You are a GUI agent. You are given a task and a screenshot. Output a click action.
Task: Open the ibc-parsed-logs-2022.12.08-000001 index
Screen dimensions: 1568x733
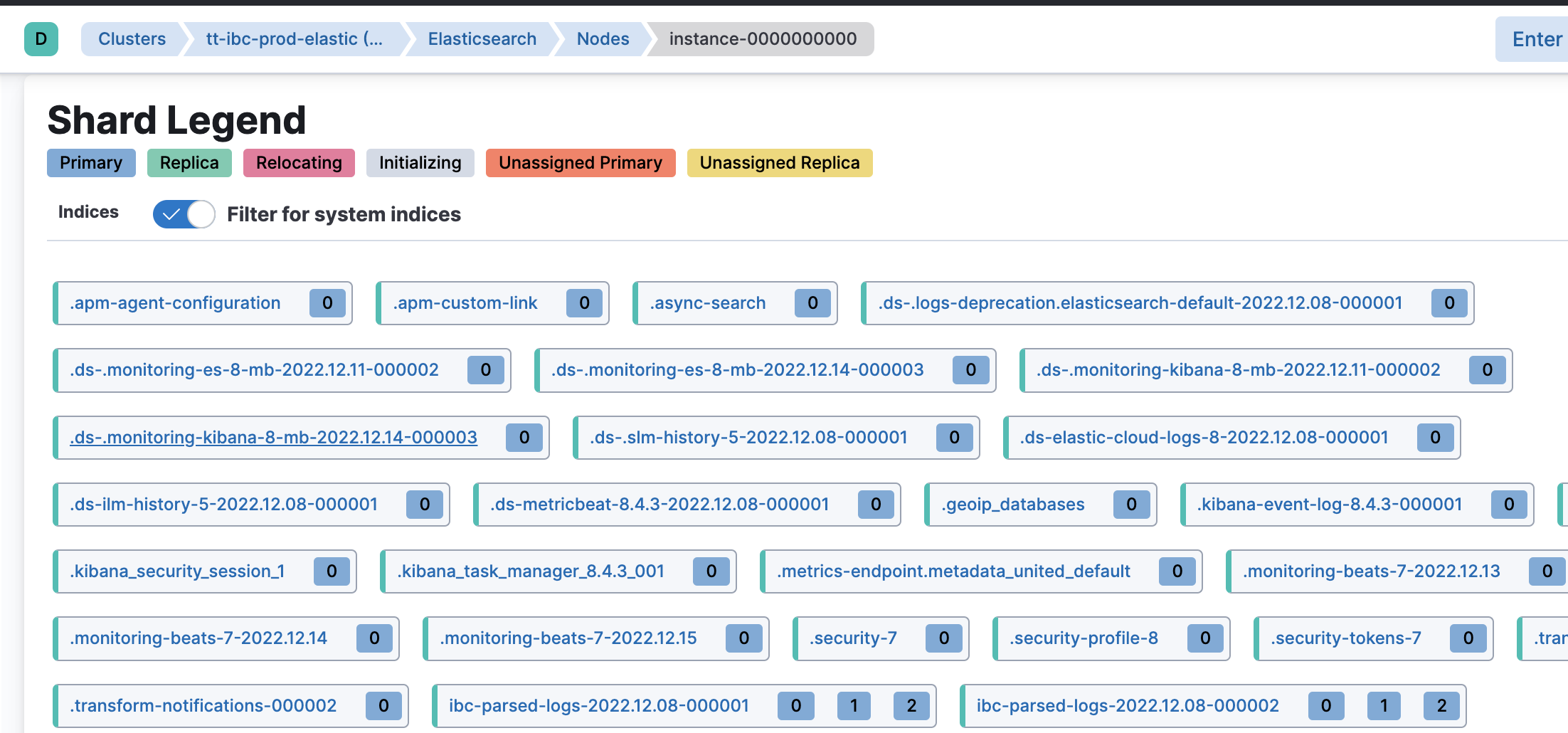599,706
